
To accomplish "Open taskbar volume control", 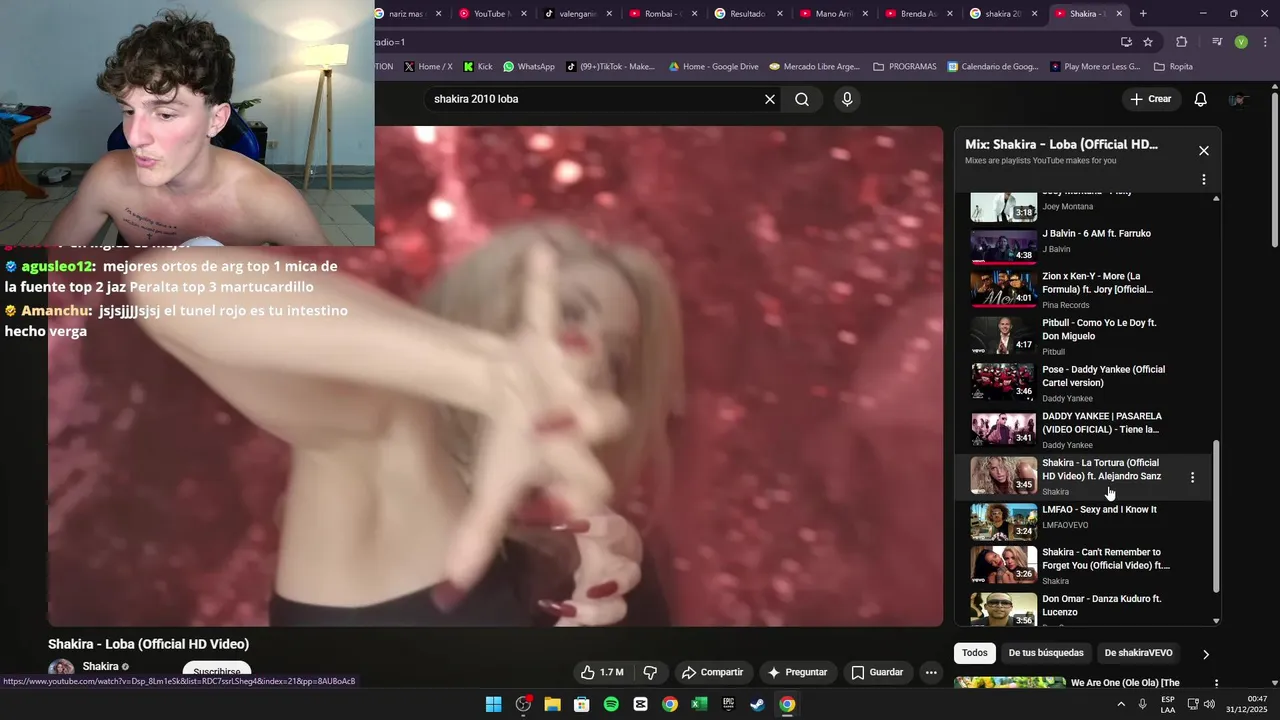I will pos(1209,704).
